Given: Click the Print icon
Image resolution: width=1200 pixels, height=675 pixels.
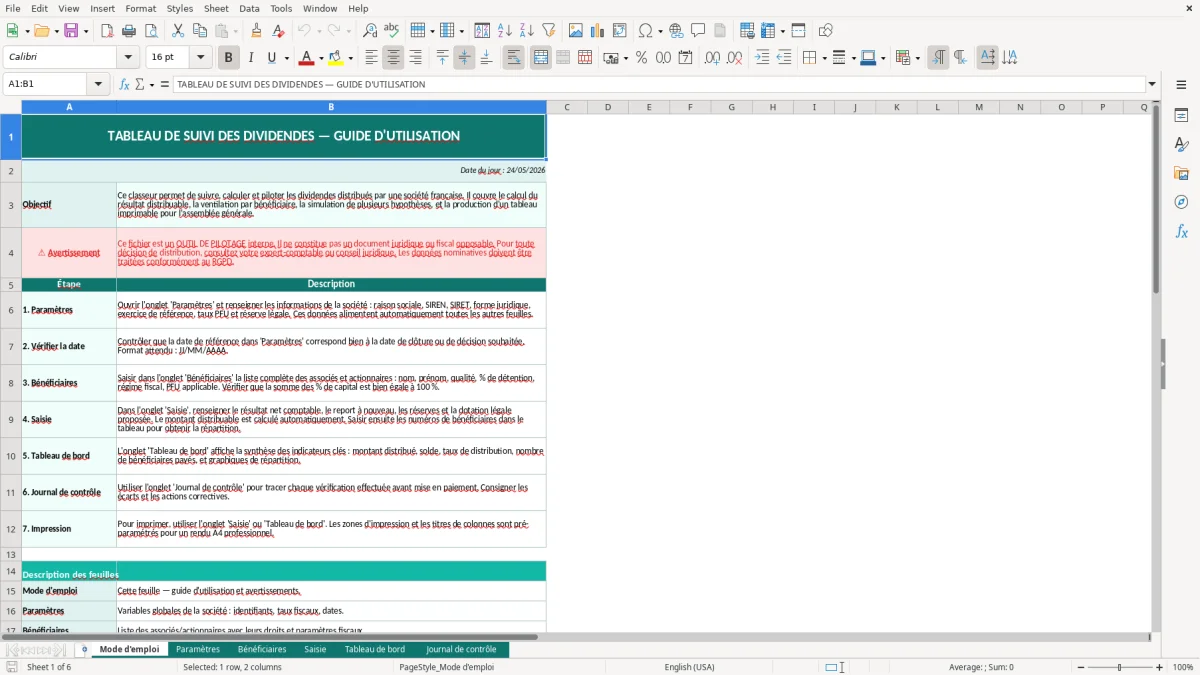Looking at the screenshot, I should pyautogui.click(x=129, y=31).
